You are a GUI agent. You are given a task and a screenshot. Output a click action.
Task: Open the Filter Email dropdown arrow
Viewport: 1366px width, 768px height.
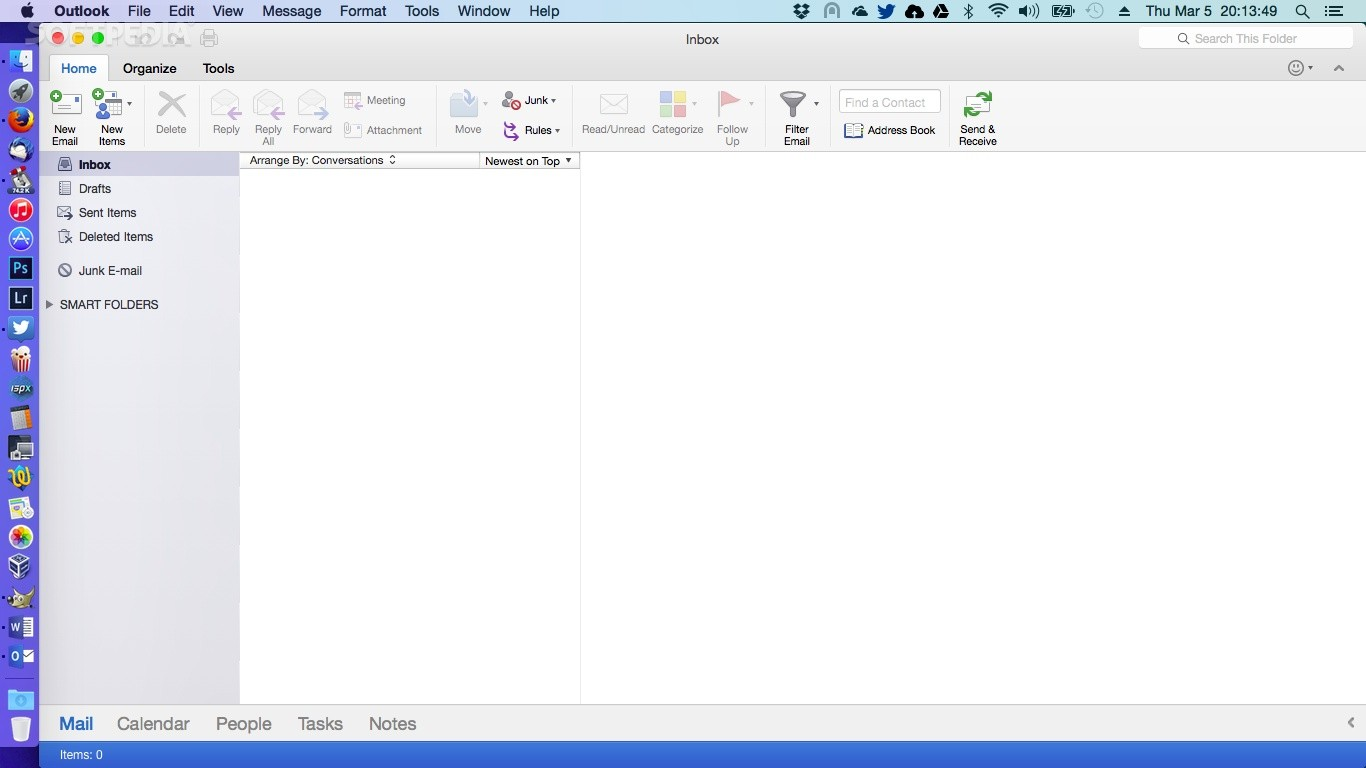(x=816, y=104)
